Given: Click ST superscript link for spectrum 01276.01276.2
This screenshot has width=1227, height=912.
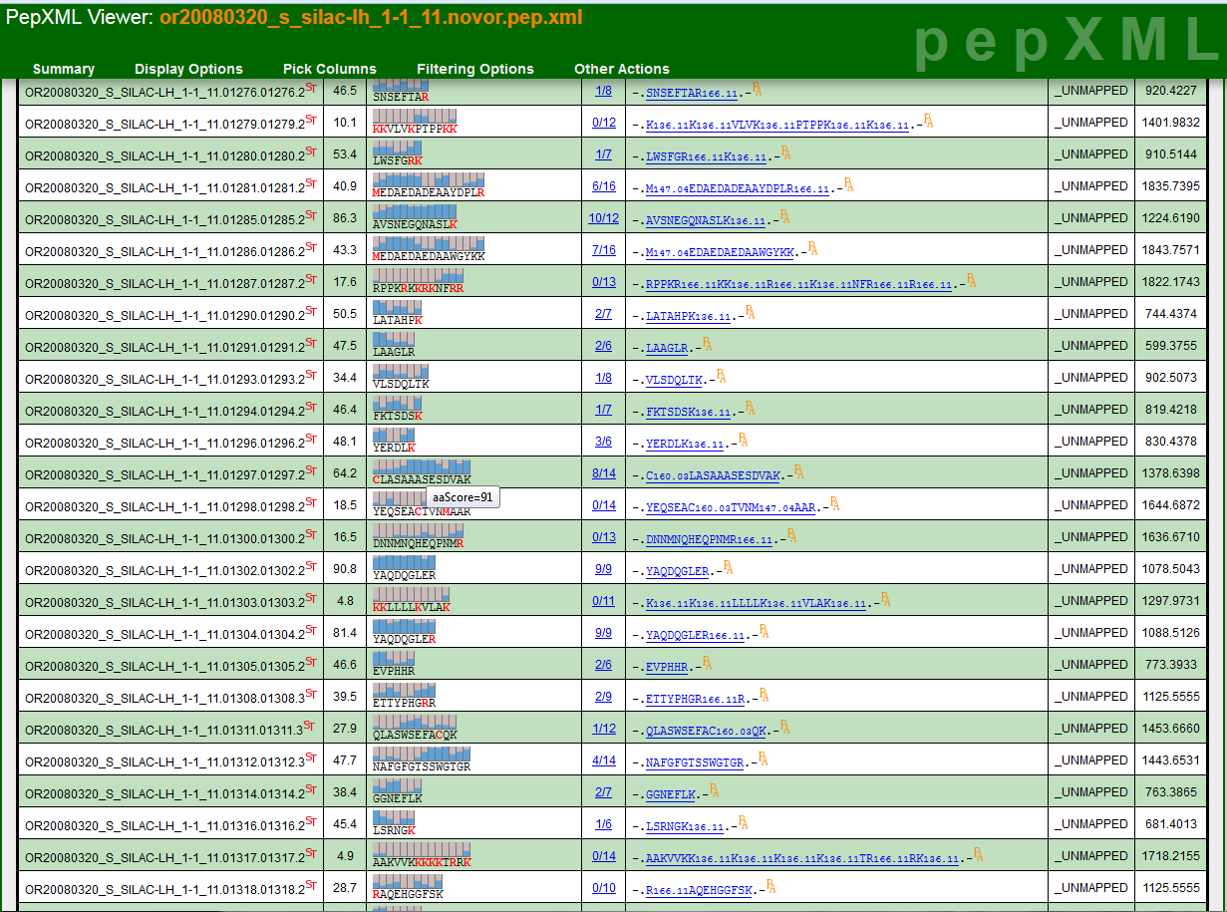Looking at the screenshot, I should click(310, 87).
